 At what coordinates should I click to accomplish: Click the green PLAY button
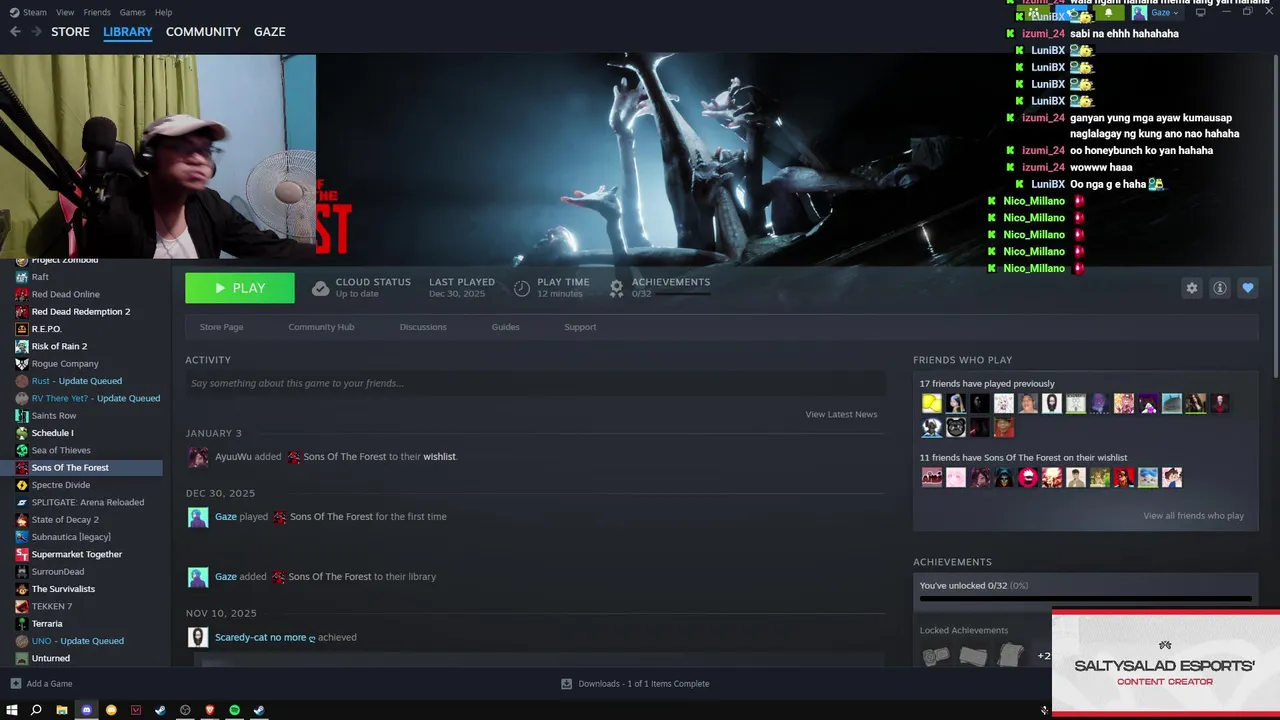[240, 288]
